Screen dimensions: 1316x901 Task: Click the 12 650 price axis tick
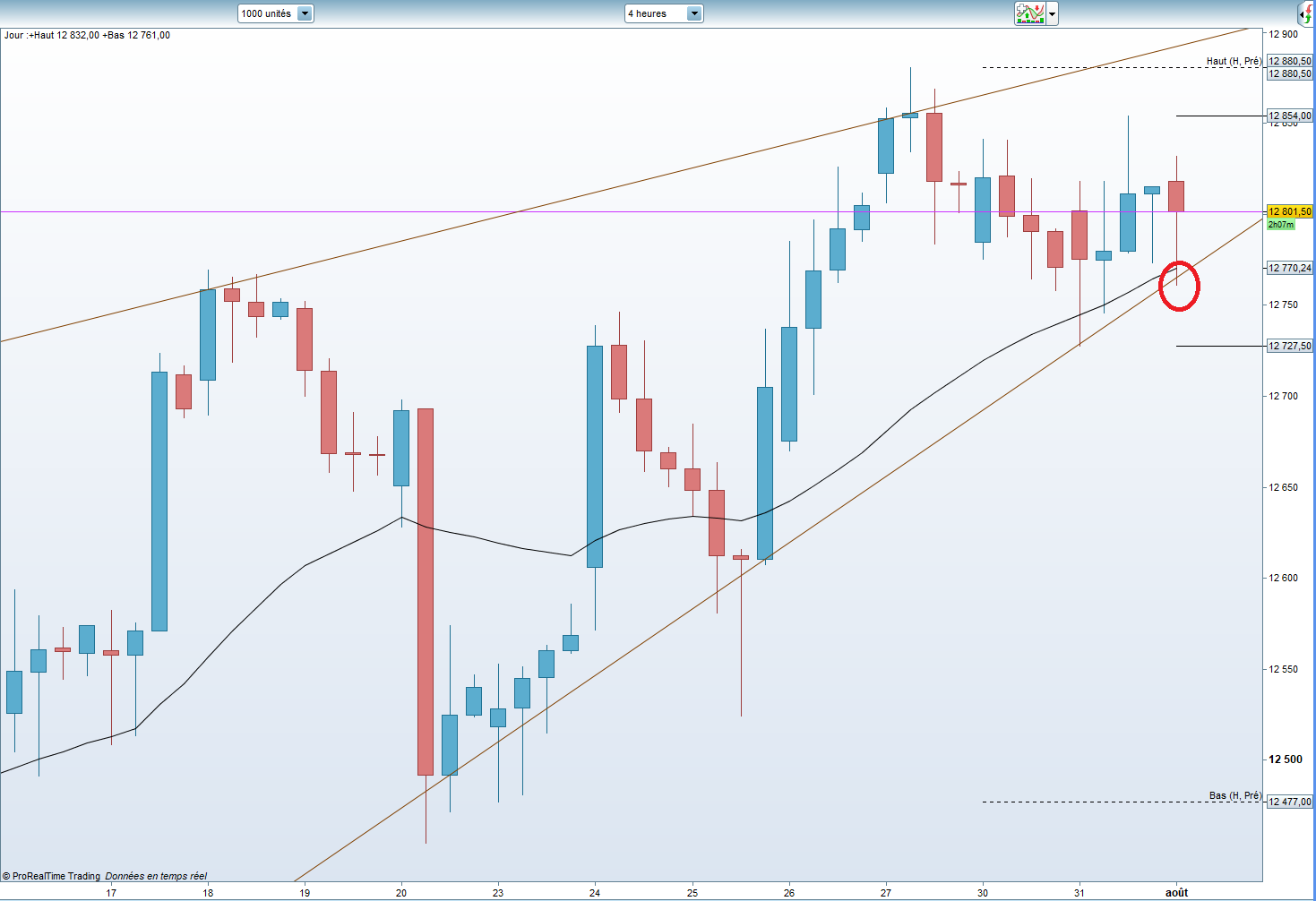coord(1283,487)
